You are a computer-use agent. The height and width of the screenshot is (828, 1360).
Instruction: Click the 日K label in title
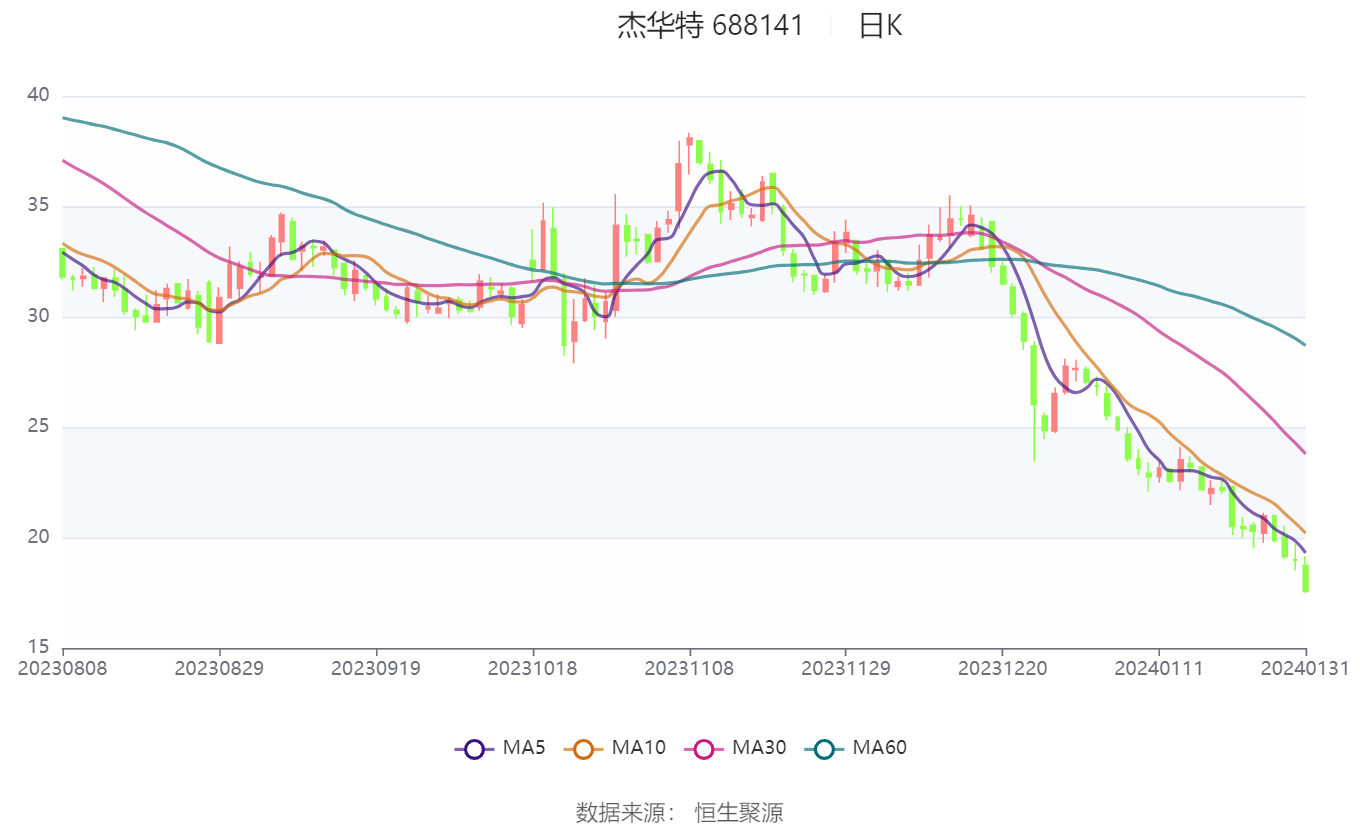pyautogui.click(x=880, y=26)
